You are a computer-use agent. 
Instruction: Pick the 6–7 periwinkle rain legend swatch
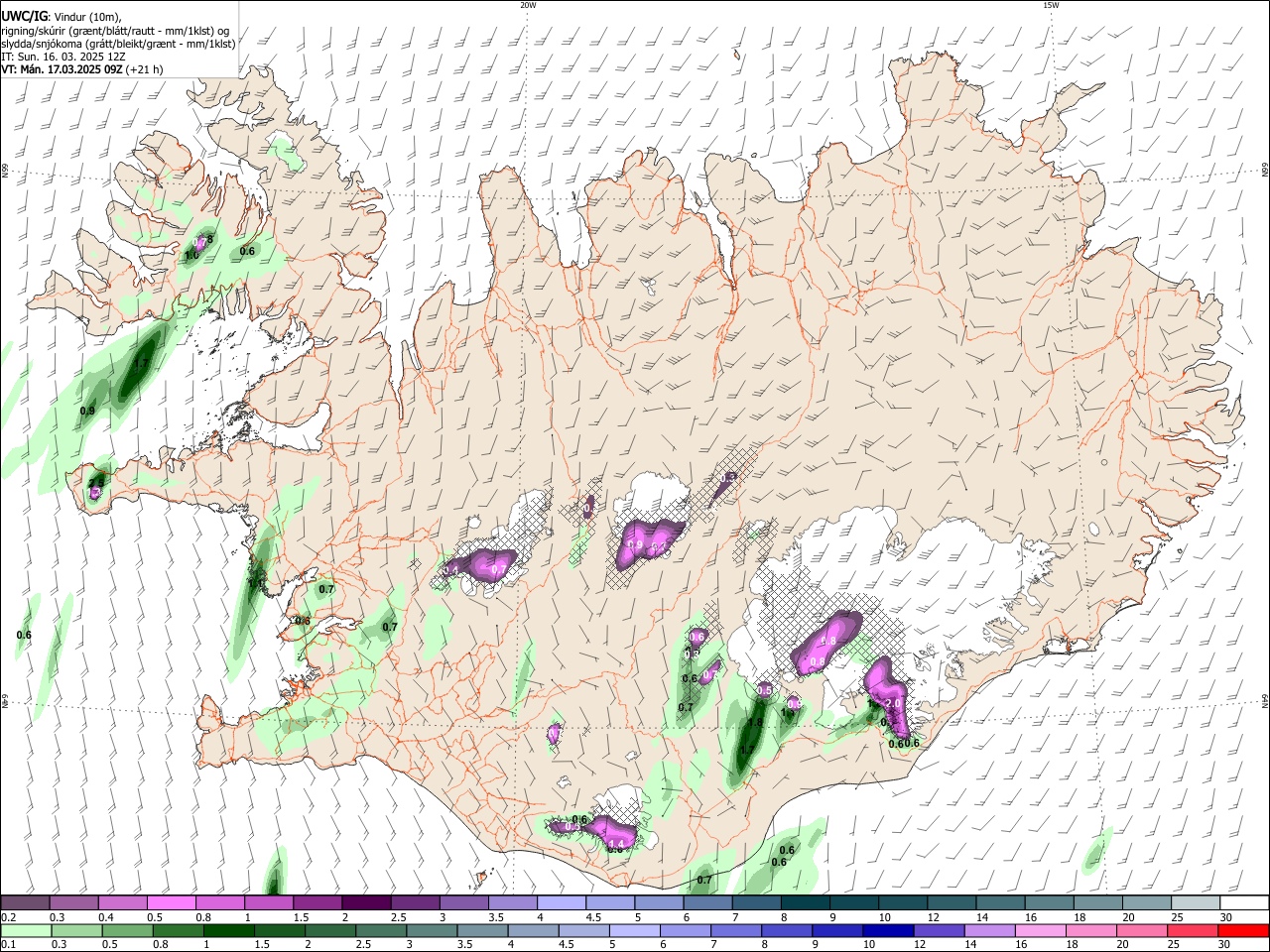(x=684, y=931)
